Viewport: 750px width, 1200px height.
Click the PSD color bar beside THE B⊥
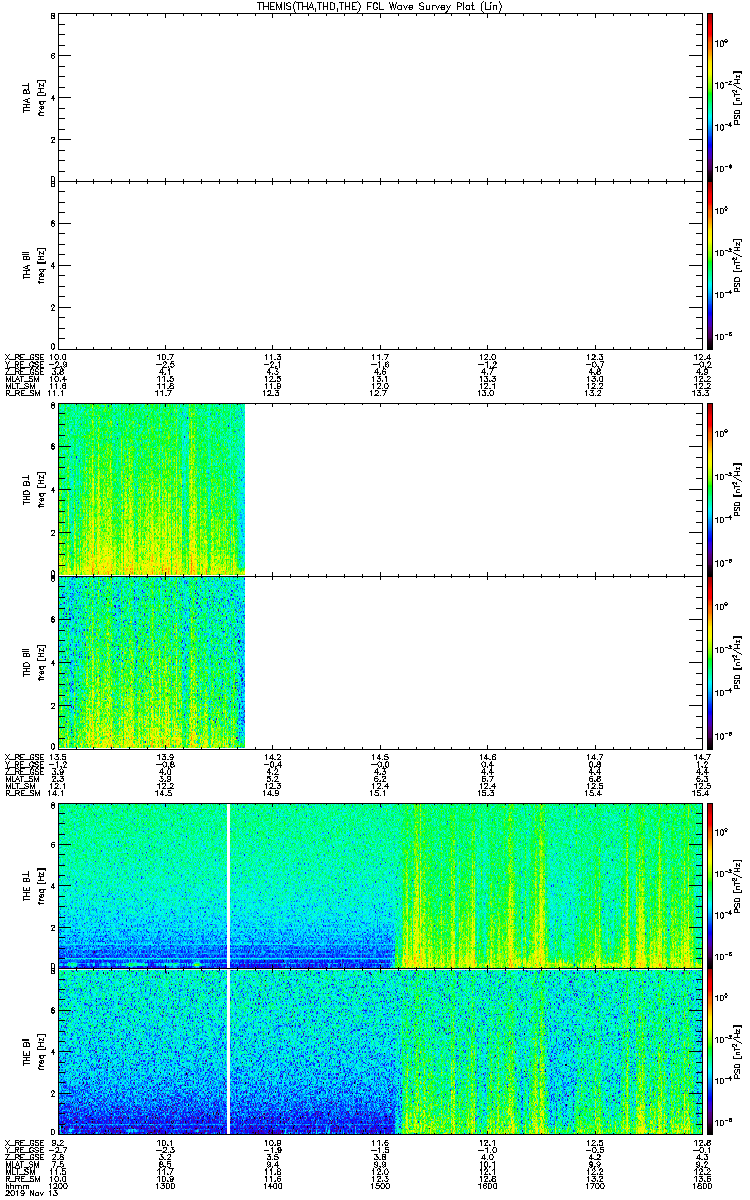click(709, 885)
